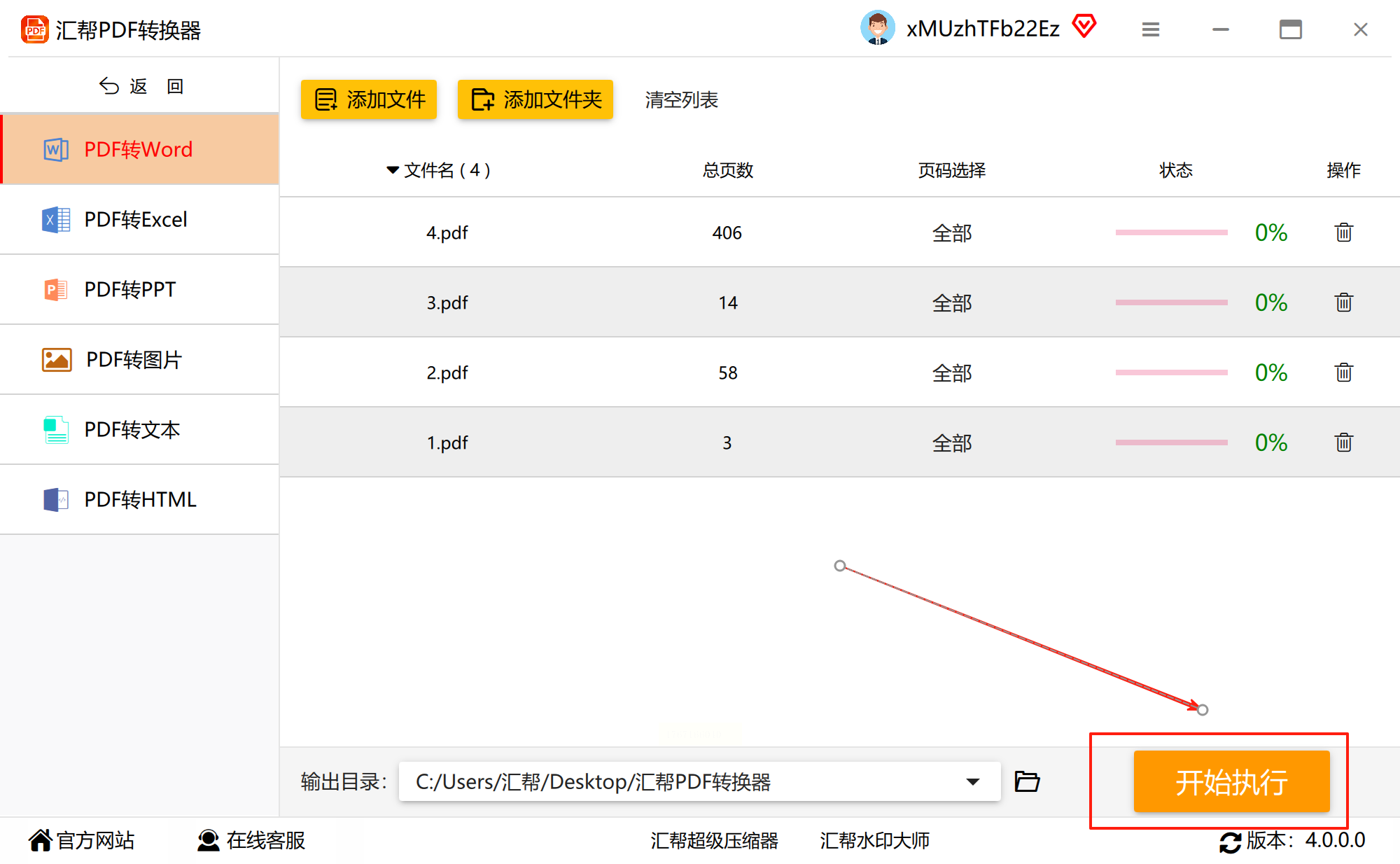Click version refresh update icon
The image size is (1400, 864).
click(1230, 842)
